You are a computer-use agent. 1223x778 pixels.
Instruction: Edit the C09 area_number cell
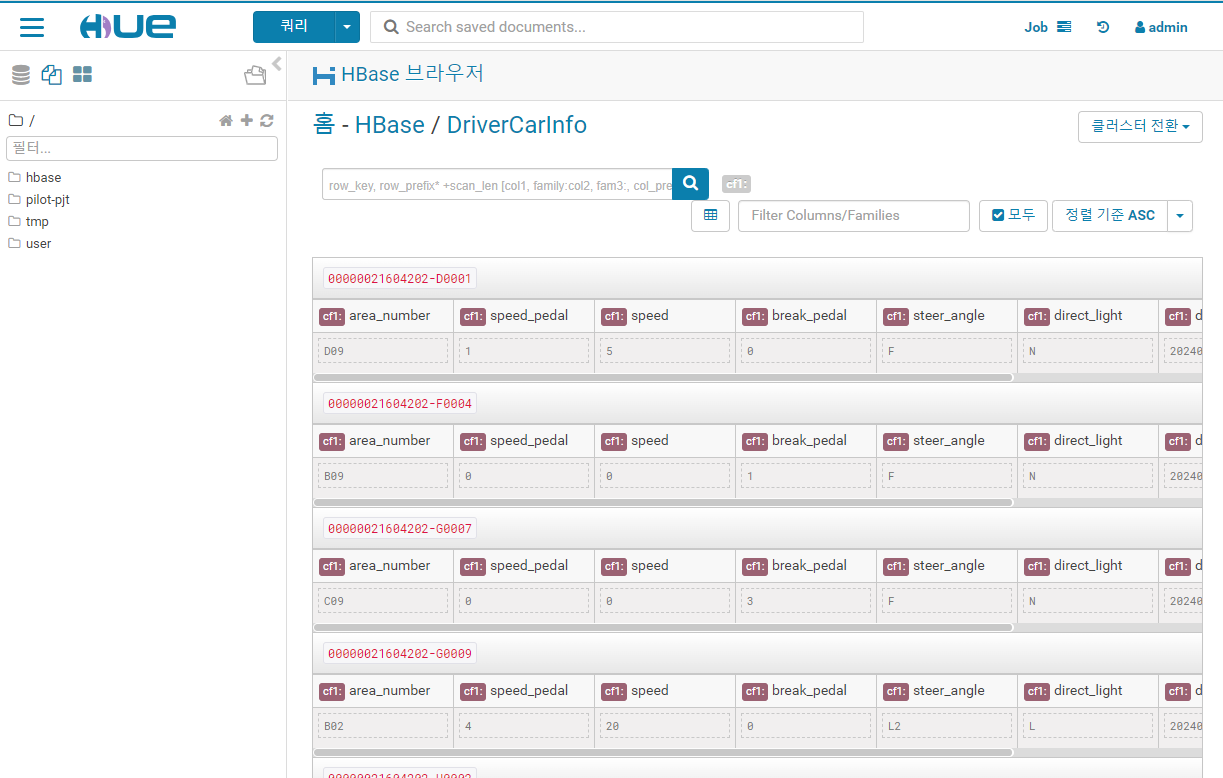pyautogui.click(x=383, y=601)
